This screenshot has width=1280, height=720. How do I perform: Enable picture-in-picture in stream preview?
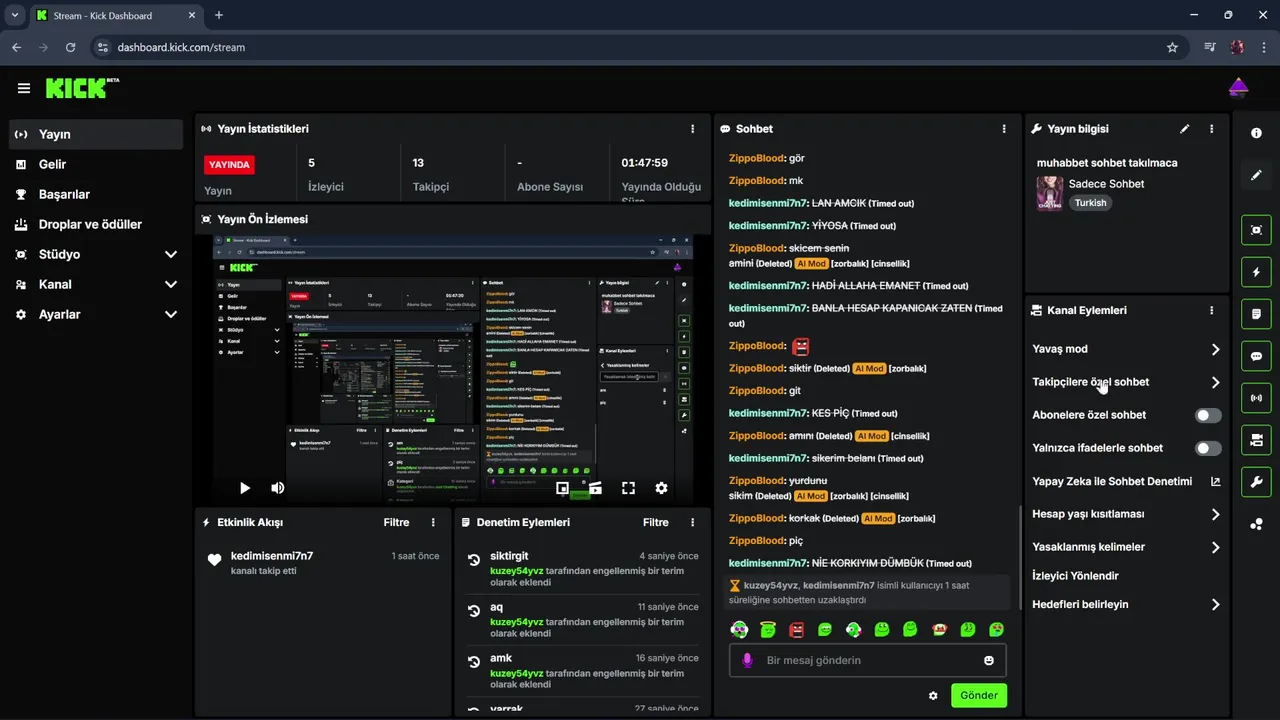pos(562,488)
